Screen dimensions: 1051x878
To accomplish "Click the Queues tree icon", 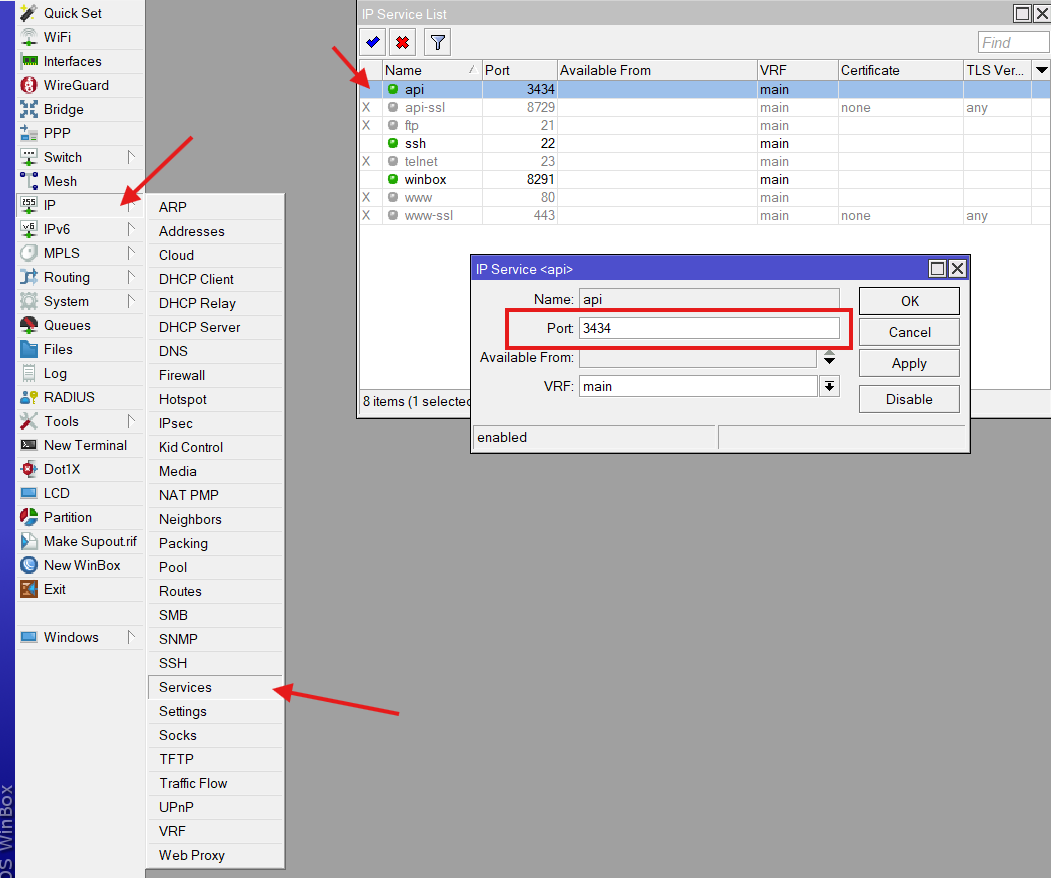I will click(x=29, y=325).
